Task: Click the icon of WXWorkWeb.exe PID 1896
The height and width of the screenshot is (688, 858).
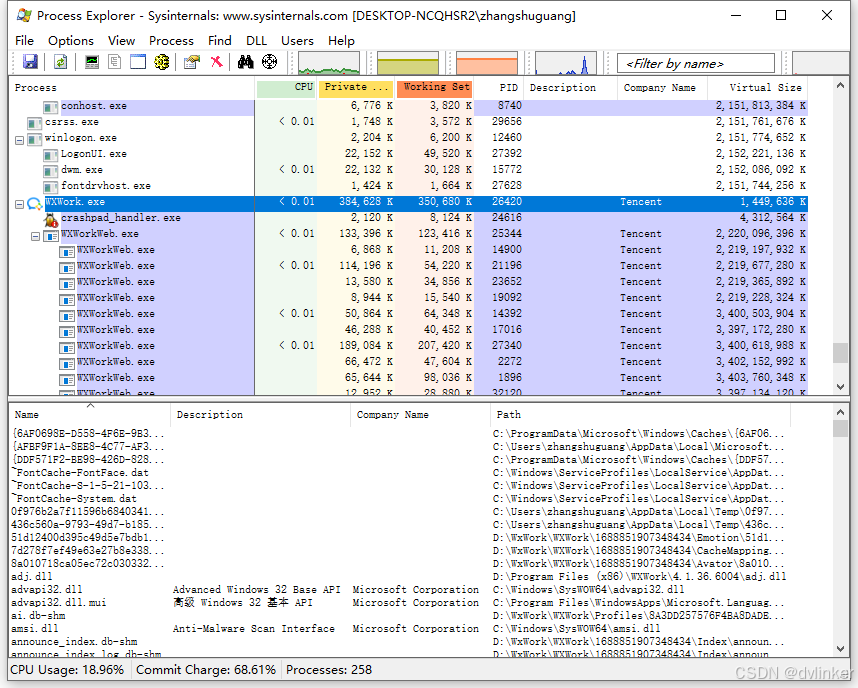Action: click(67, 379)
